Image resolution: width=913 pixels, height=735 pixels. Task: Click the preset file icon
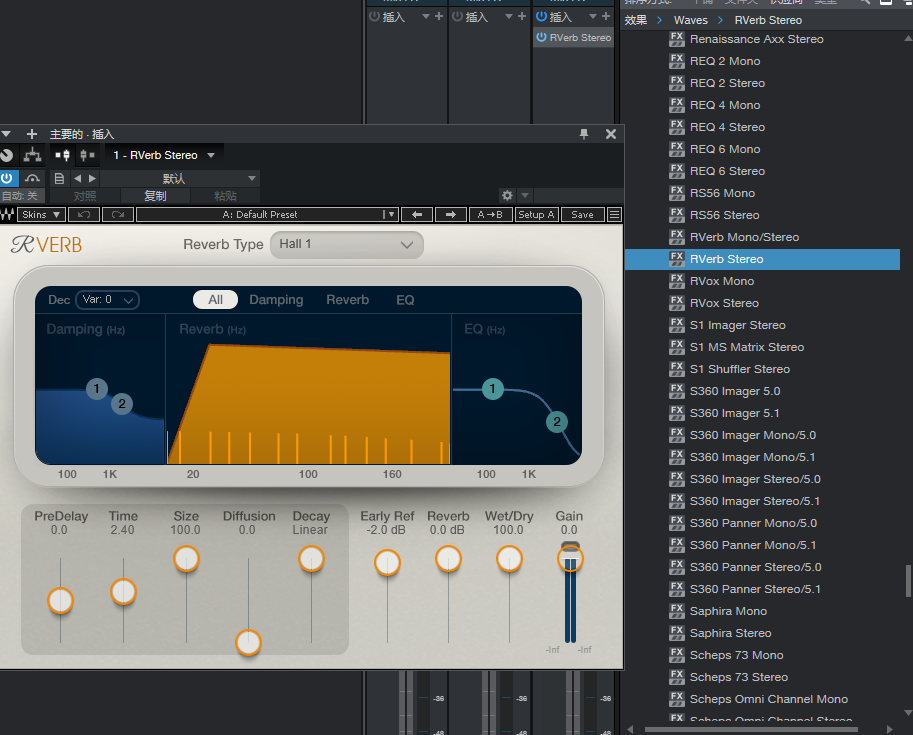click(x=59, y=178)
